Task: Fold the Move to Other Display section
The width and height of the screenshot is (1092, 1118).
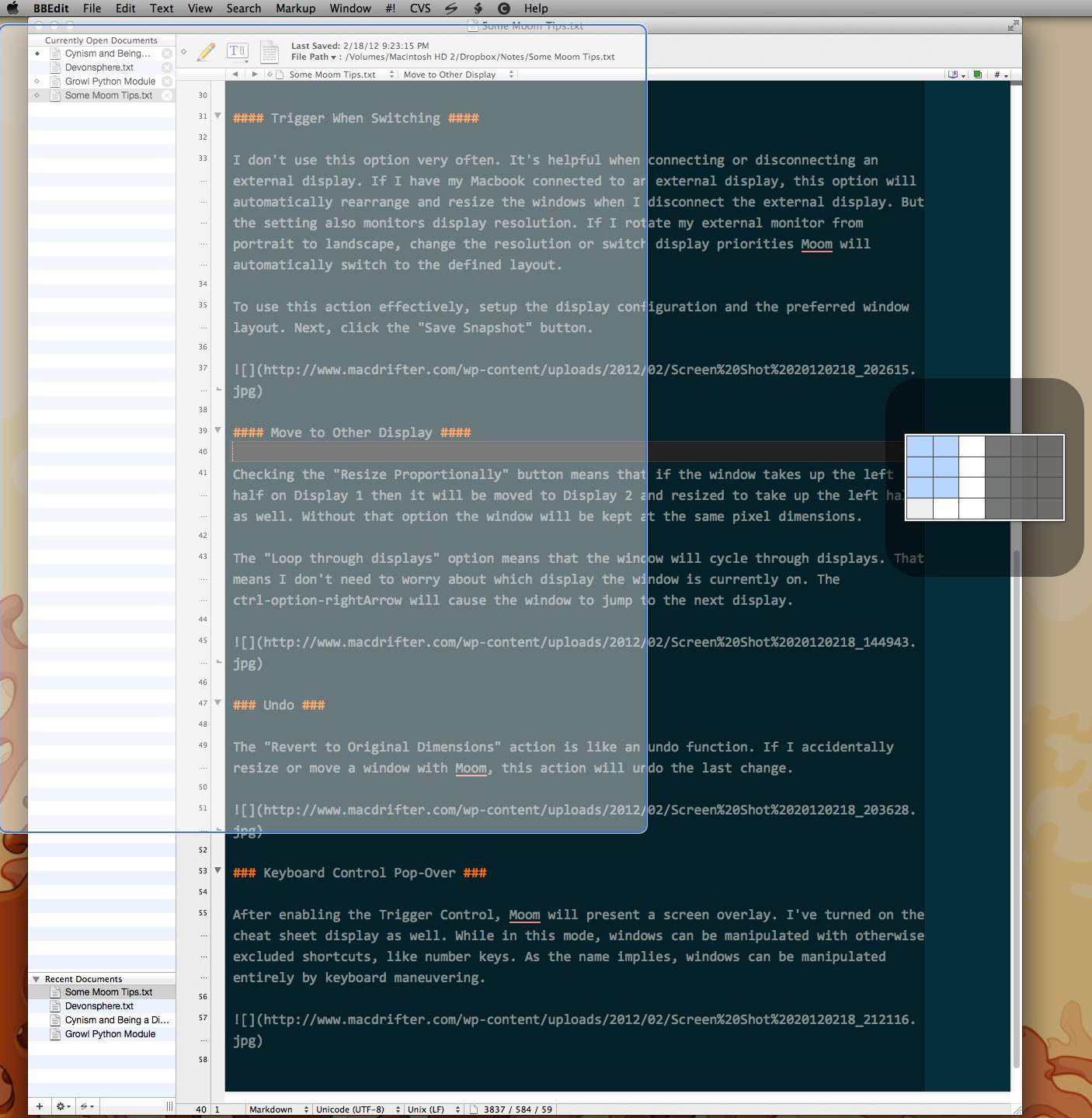Action: [x=217, y=430]
